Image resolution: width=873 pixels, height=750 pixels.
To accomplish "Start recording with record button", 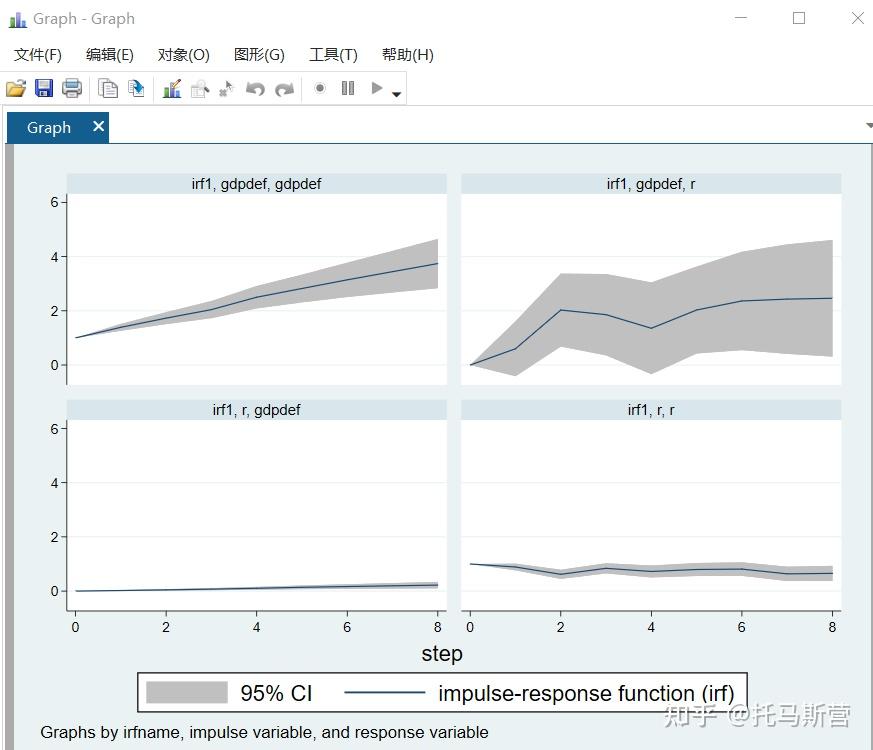I will (320, 88).
